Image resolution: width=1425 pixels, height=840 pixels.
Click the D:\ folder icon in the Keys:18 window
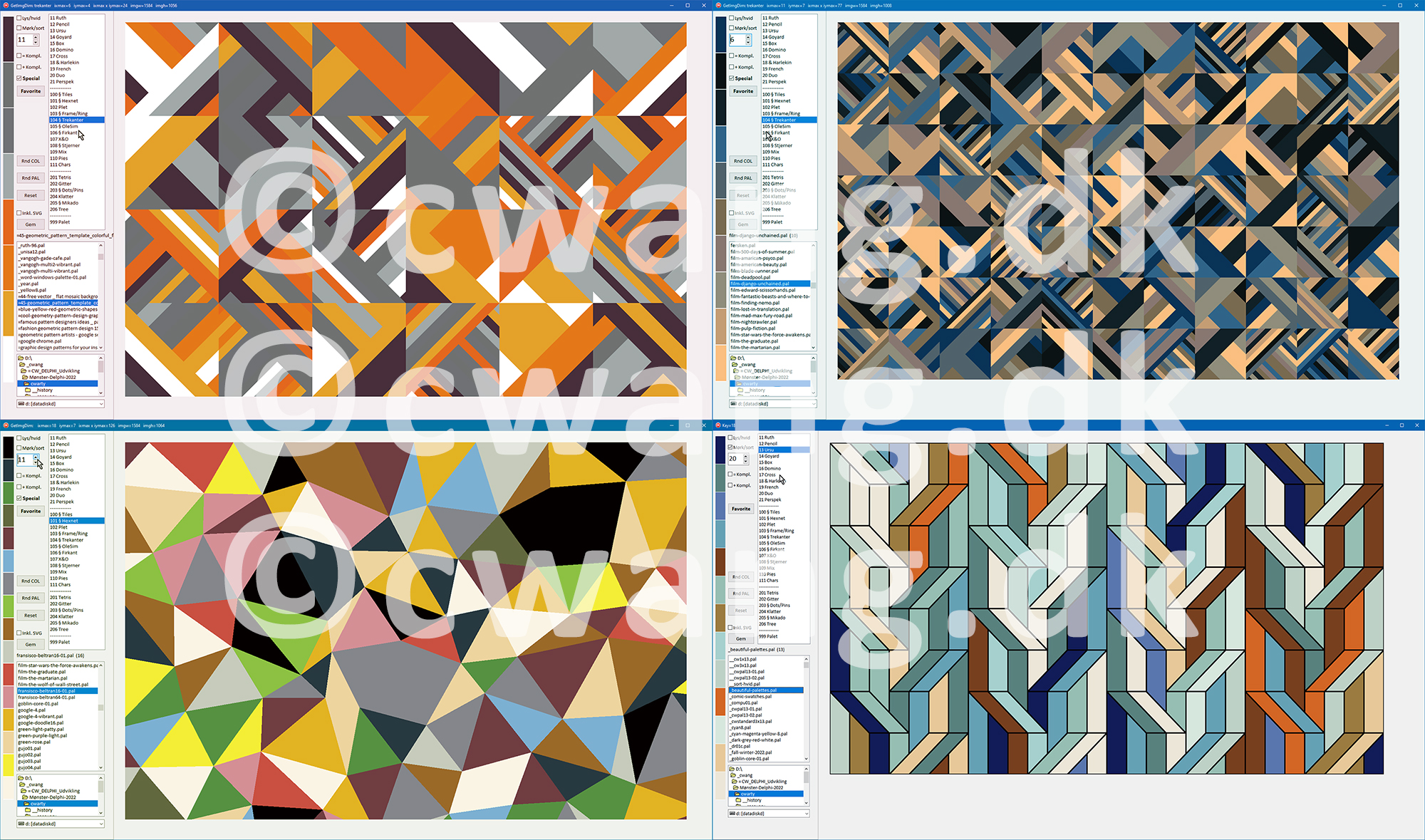pos(732,769)
